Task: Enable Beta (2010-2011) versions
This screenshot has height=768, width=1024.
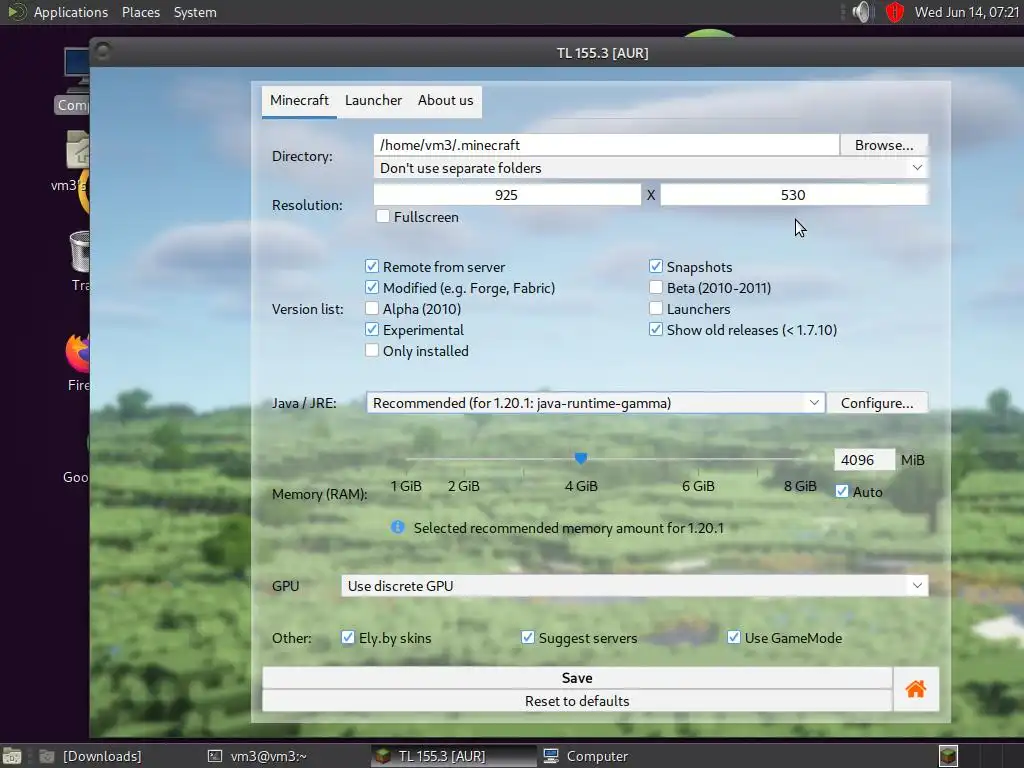Action: pos(656,287)
